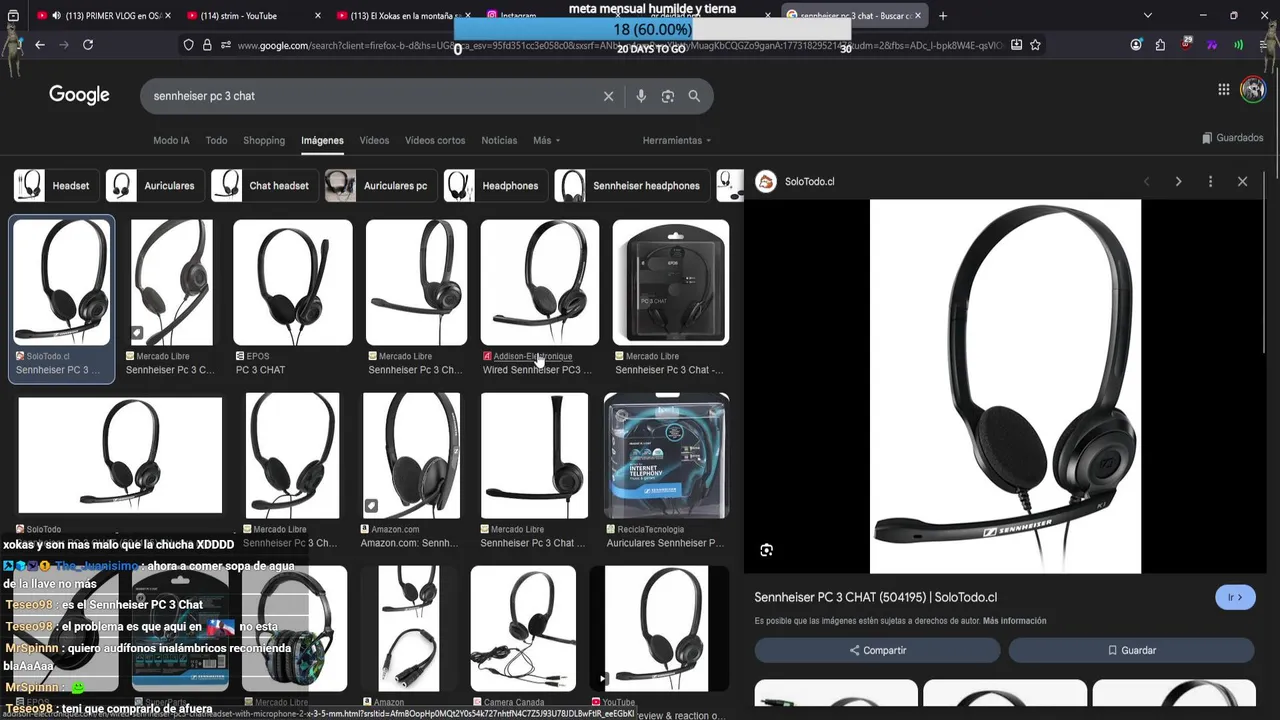Click the Guardar save button
The image size is (1280, 720).
point(1131,650)
